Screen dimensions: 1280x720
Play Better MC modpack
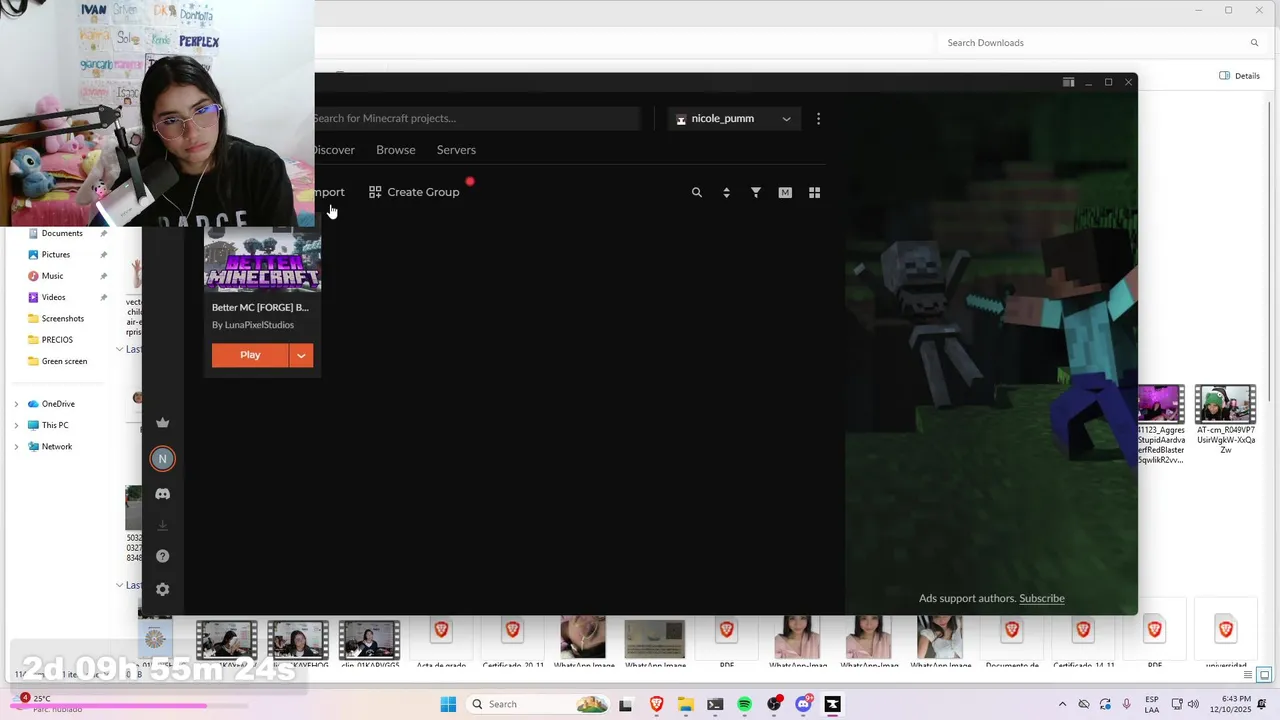[x=250, y=355]
